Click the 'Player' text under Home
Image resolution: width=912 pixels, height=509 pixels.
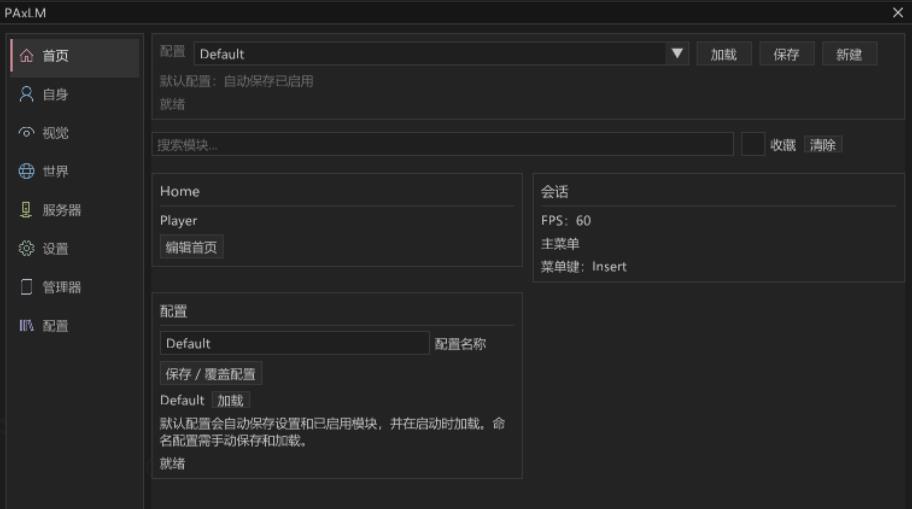coord(179,220)
